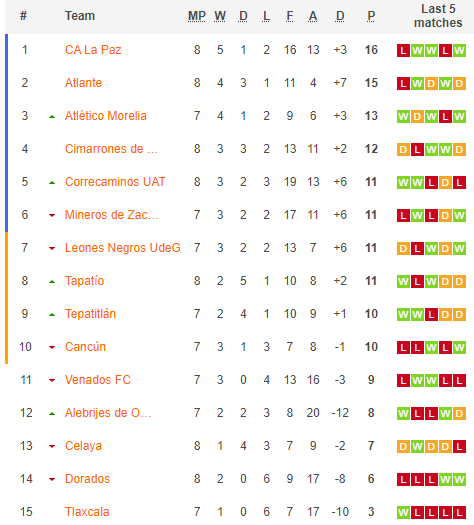Open the Tepatitlán team link
474x525 pixels.
tap(90, 314)
